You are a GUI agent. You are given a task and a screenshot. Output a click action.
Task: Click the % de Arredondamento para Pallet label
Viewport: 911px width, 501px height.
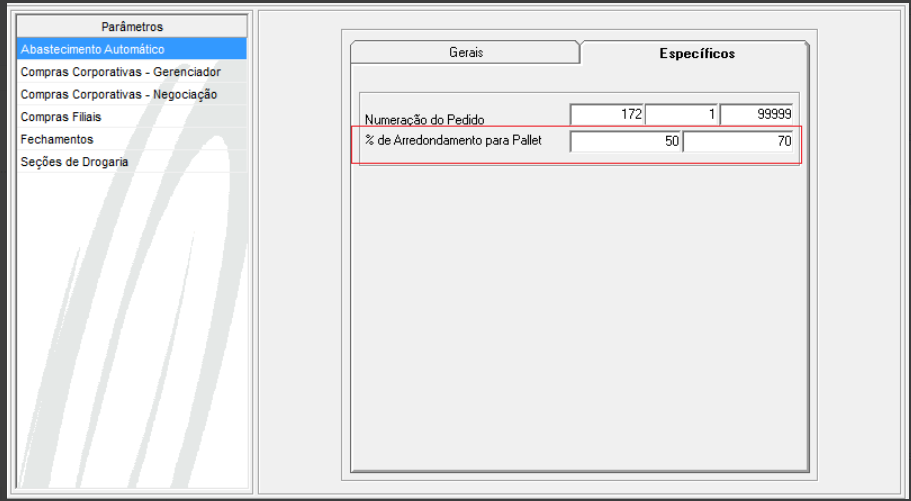point(453,141)
